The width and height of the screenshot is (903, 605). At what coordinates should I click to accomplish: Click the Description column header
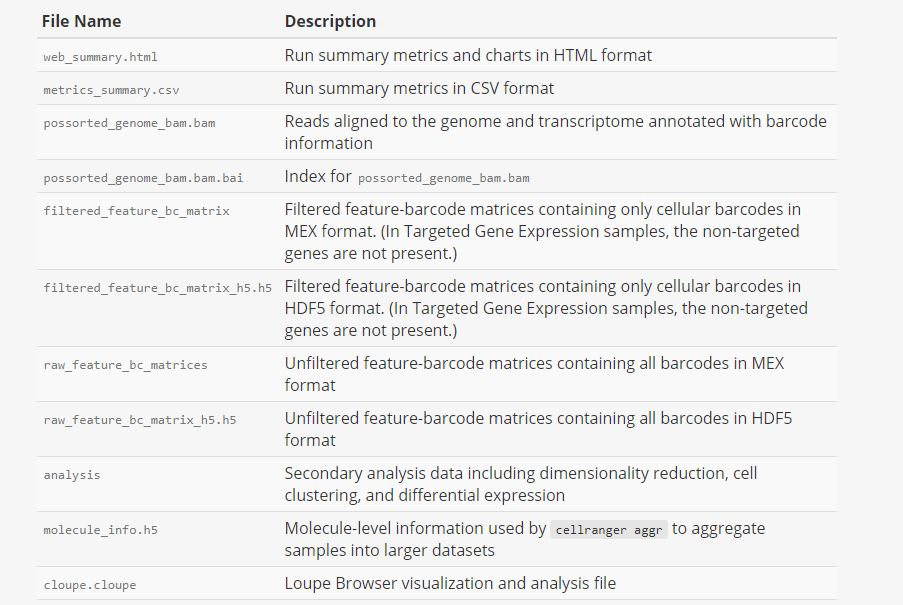[x=330, y=21]
